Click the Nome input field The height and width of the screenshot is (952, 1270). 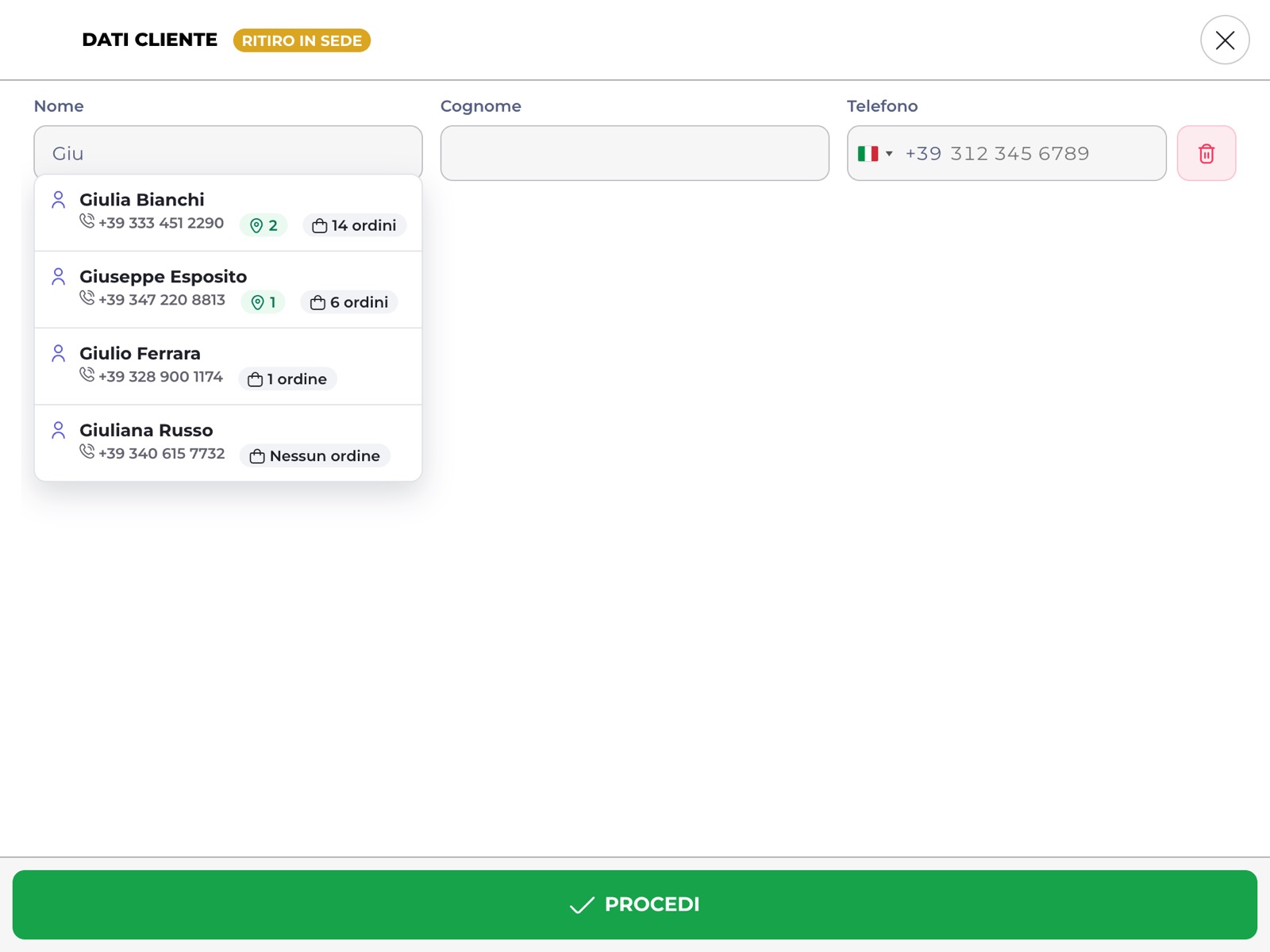(x=228, y=153)
